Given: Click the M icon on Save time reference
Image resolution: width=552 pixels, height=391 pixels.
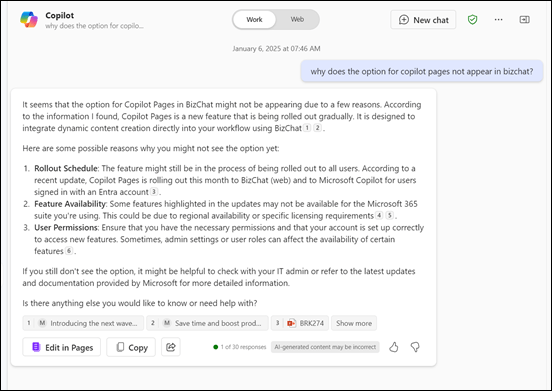Looking at the screenshot, I should (167, 323).
